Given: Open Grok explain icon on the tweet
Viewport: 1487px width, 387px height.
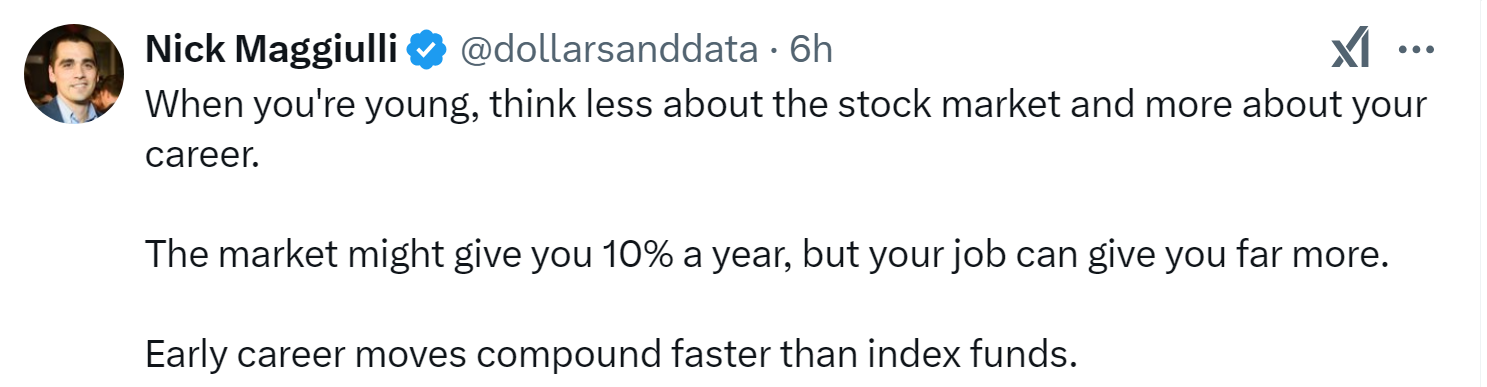Looking at the screenshot, I should [x=1350, y=49].
